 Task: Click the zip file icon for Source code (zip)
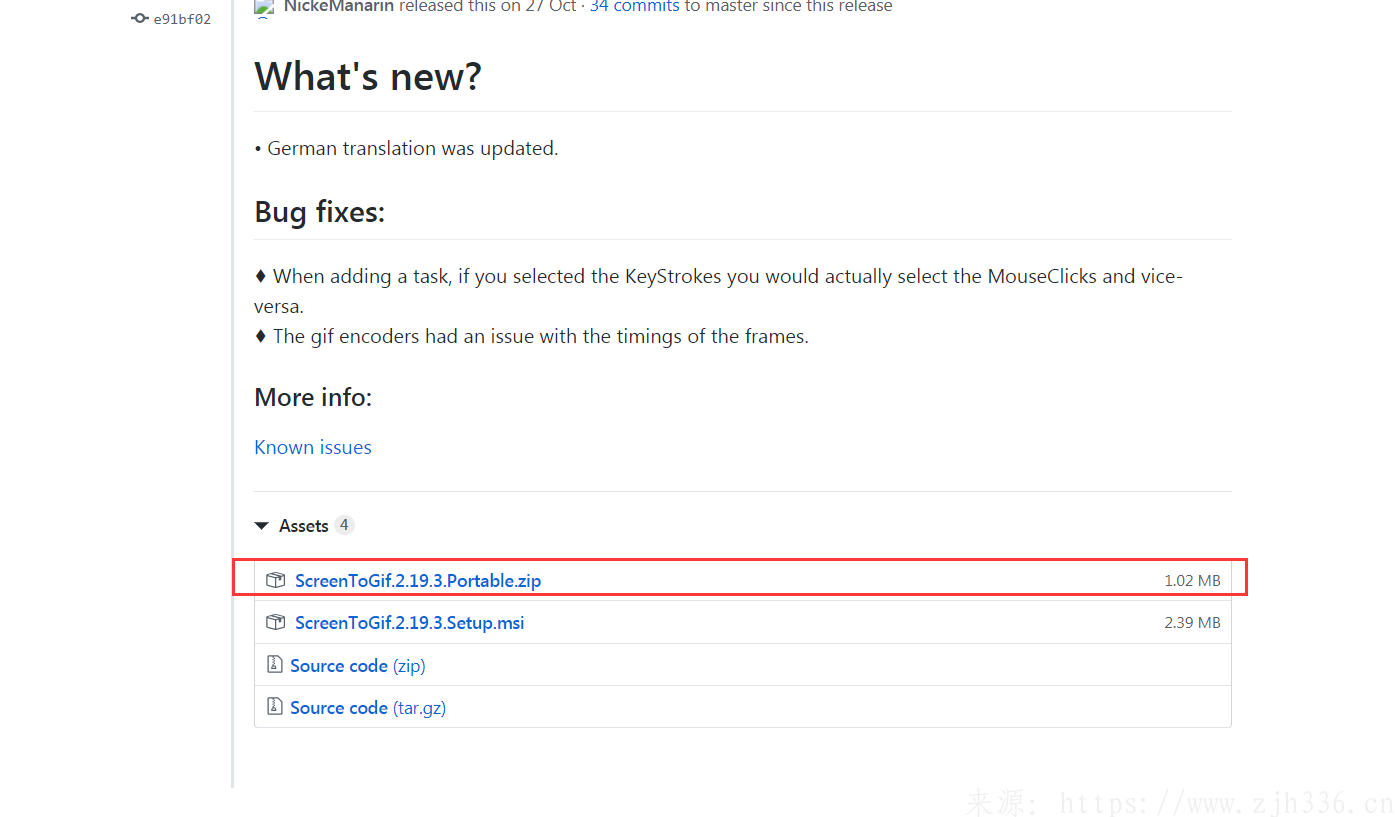tap(275, 664)
